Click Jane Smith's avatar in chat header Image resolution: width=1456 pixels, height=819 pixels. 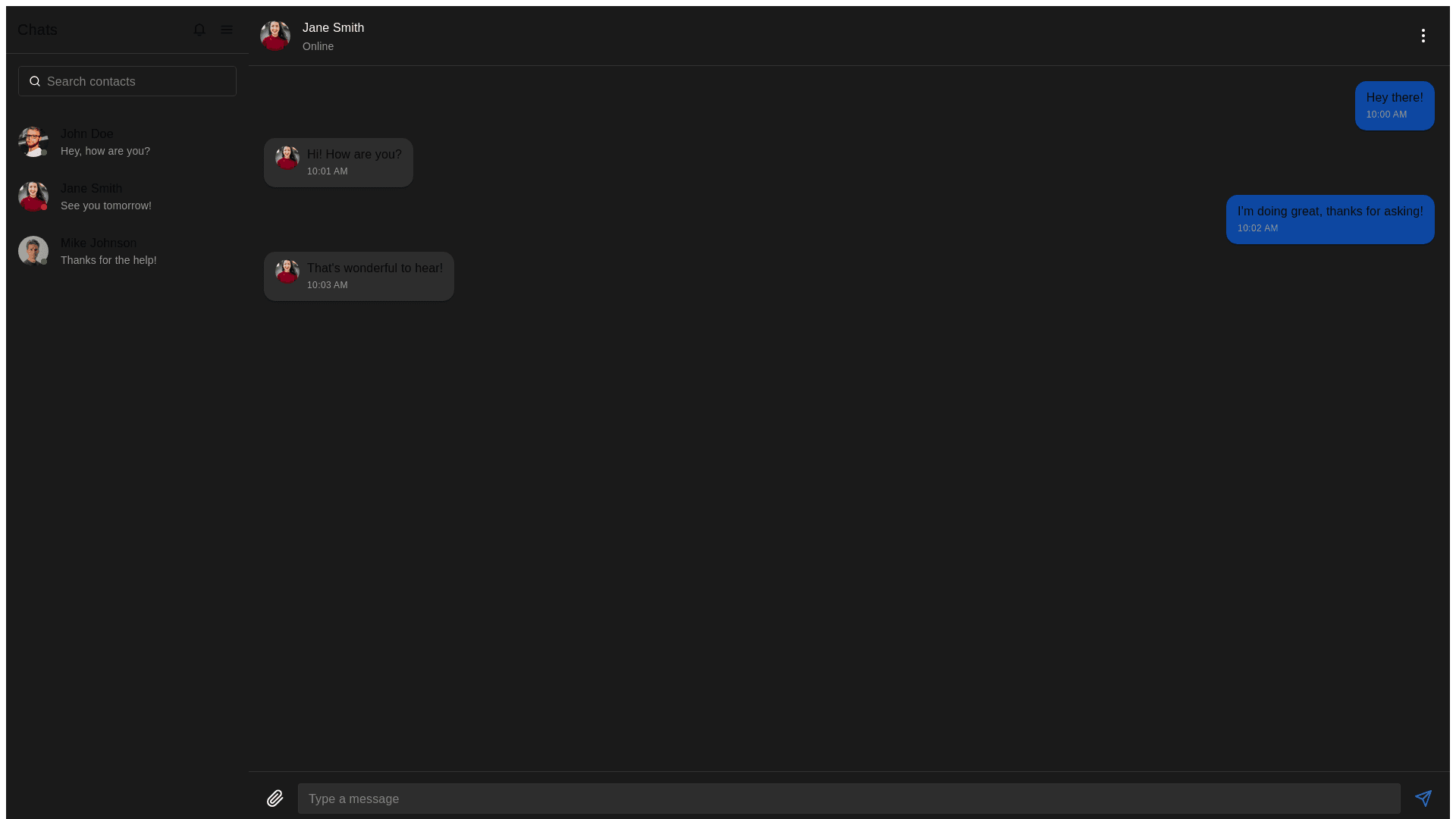click(275, 36)
